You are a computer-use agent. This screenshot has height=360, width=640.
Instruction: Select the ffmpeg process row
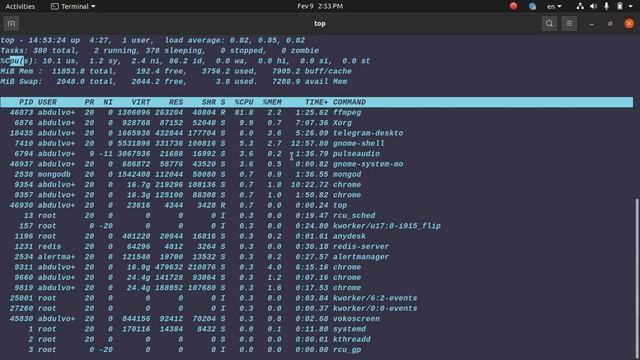click(317, 113)
